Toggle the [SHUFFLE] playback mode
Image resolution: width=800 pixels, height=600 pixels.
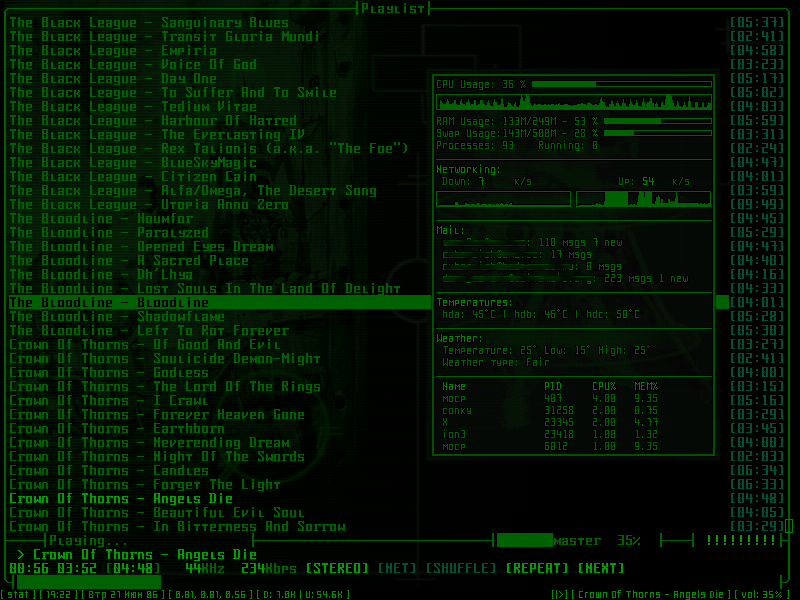pyautogui.click(x=461, y=568)
